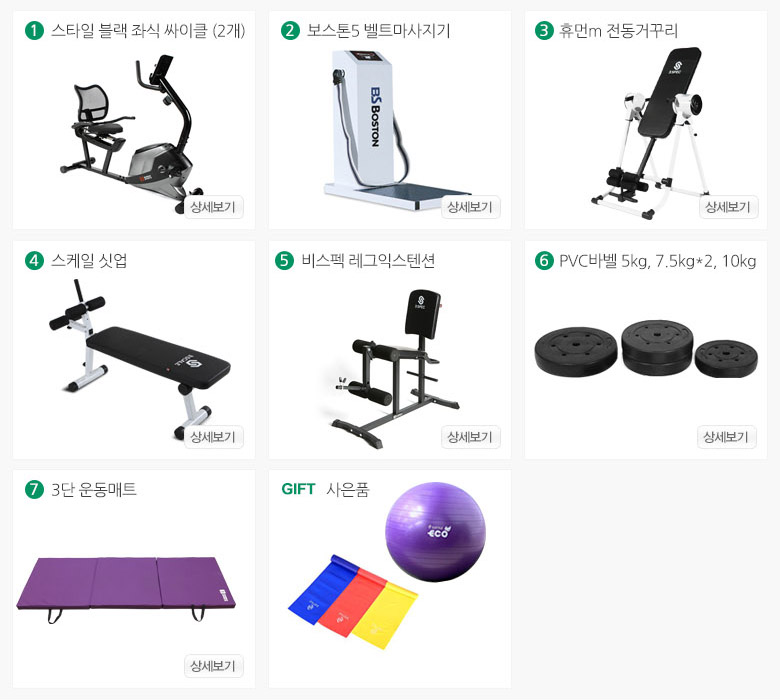Viewport: 780px width, 700px height.
Task: Click the recumbent cycle product image
Action: 132,133
